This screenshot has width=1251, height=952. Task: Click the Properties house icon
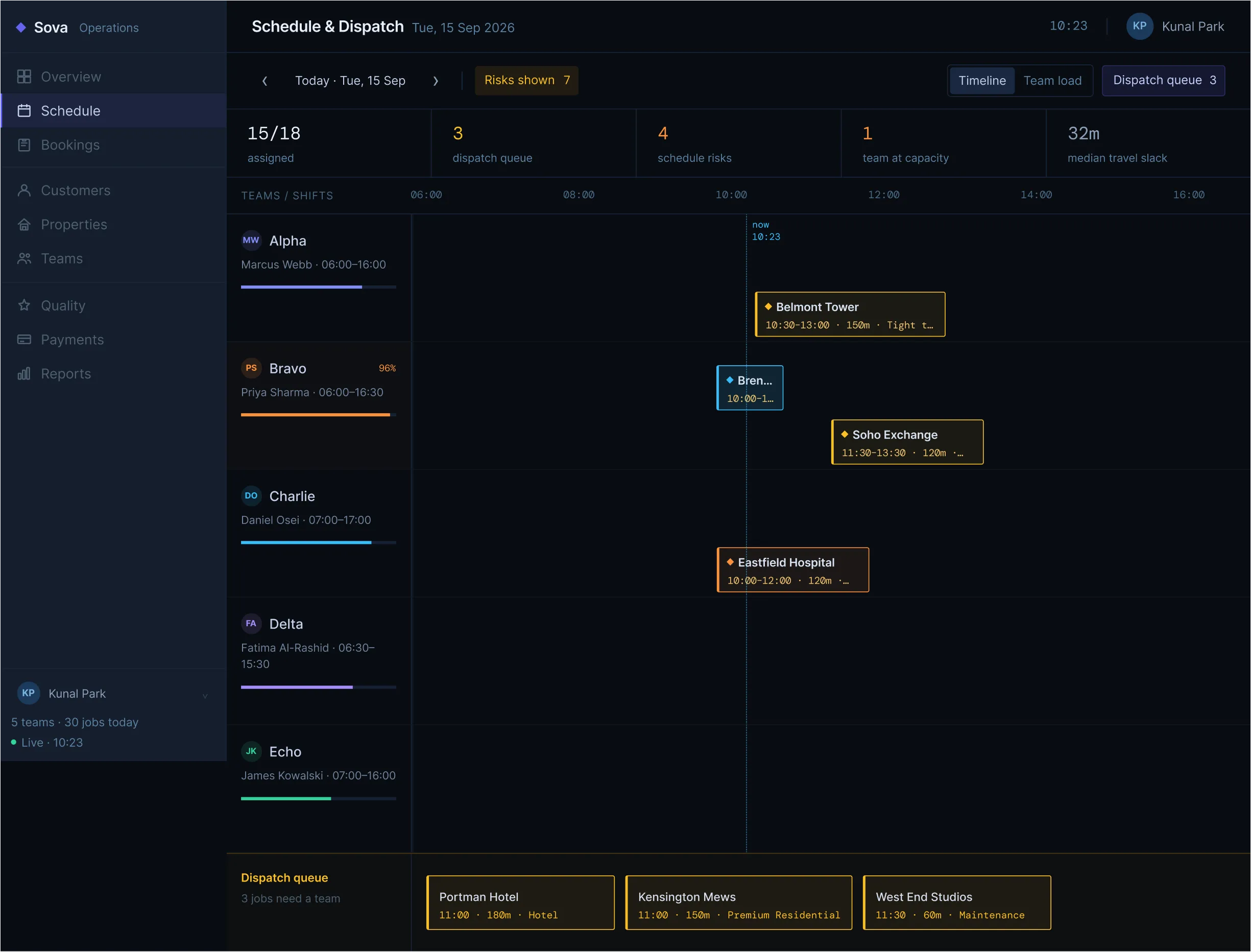tap(24, 224)
